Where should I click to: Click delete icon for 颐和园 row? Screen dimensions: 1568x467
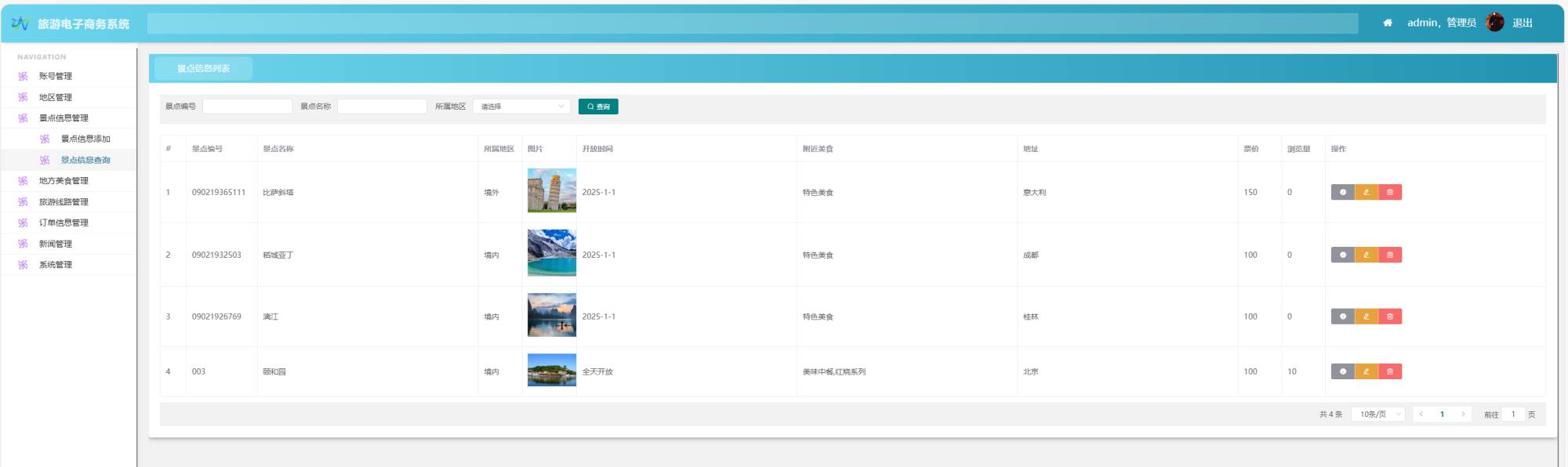click(x=1390, y=371)
